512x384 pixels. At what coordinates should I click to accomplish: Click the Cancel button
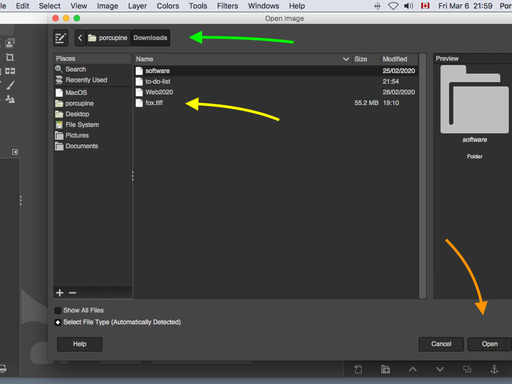[x=441, y=344]
